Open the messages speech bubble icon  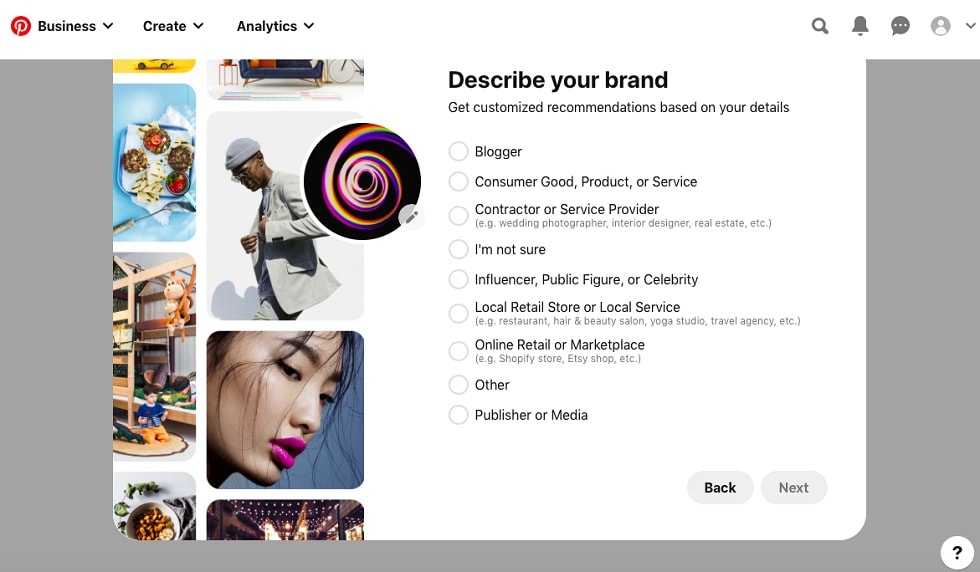tap(900, 26)
